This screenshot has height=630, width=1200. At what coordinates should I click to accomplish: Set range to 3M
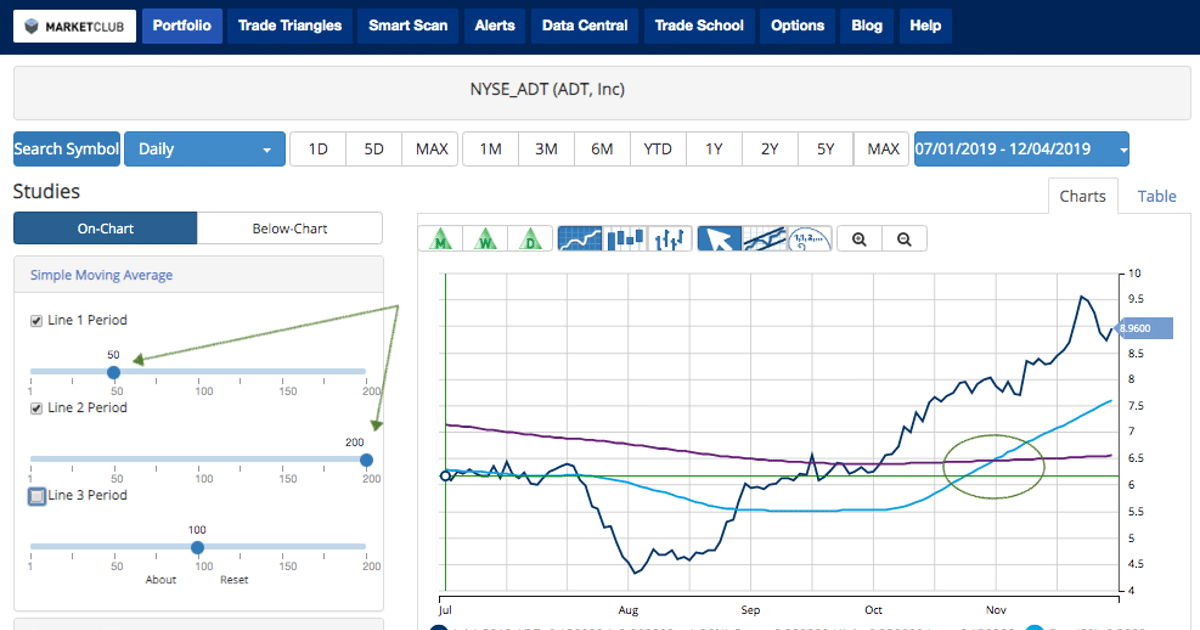pyautogui.click(x=546, y=149)
